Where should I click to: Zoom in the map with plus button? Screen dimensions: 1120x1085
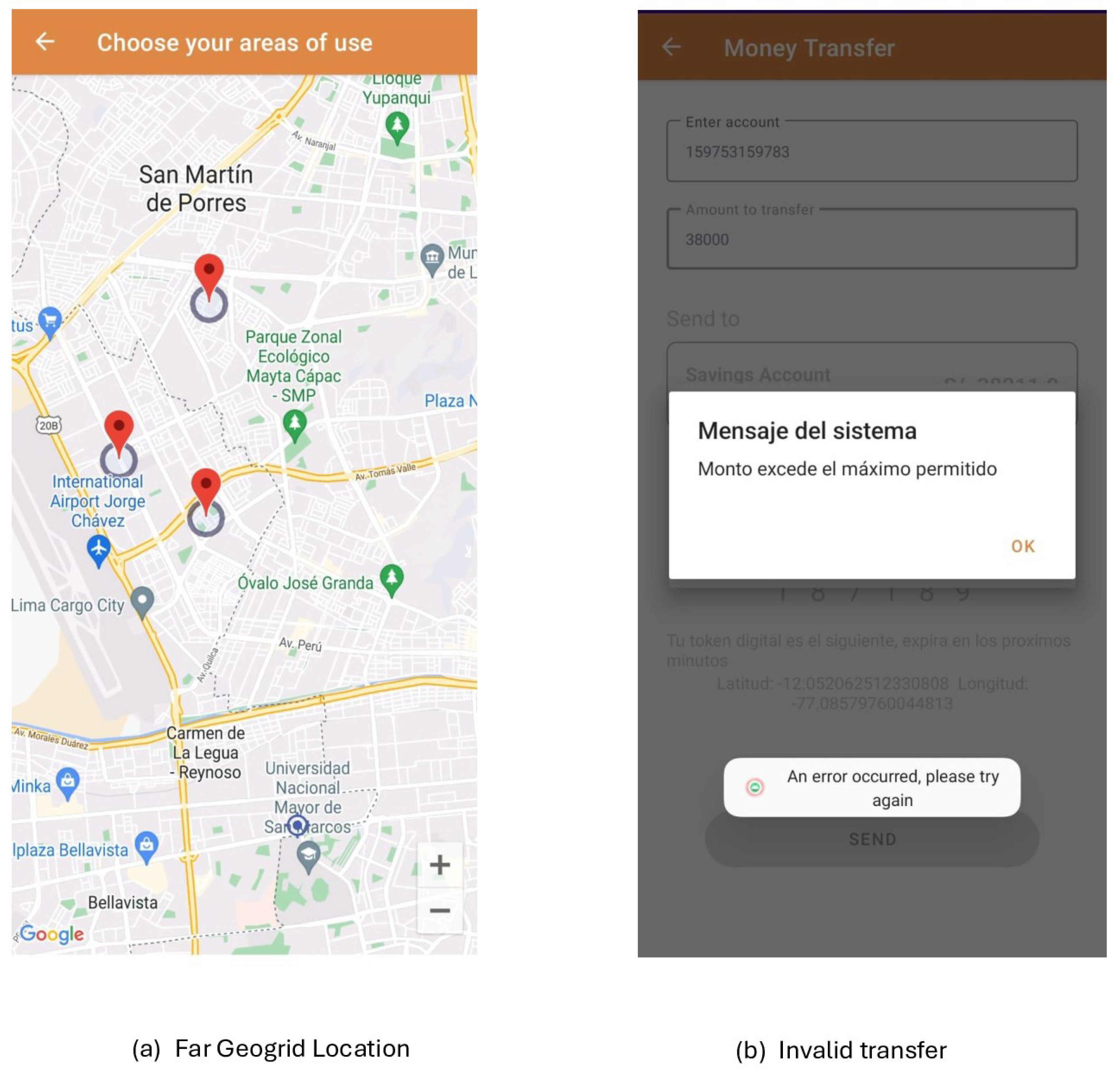(x=439, y=864)
